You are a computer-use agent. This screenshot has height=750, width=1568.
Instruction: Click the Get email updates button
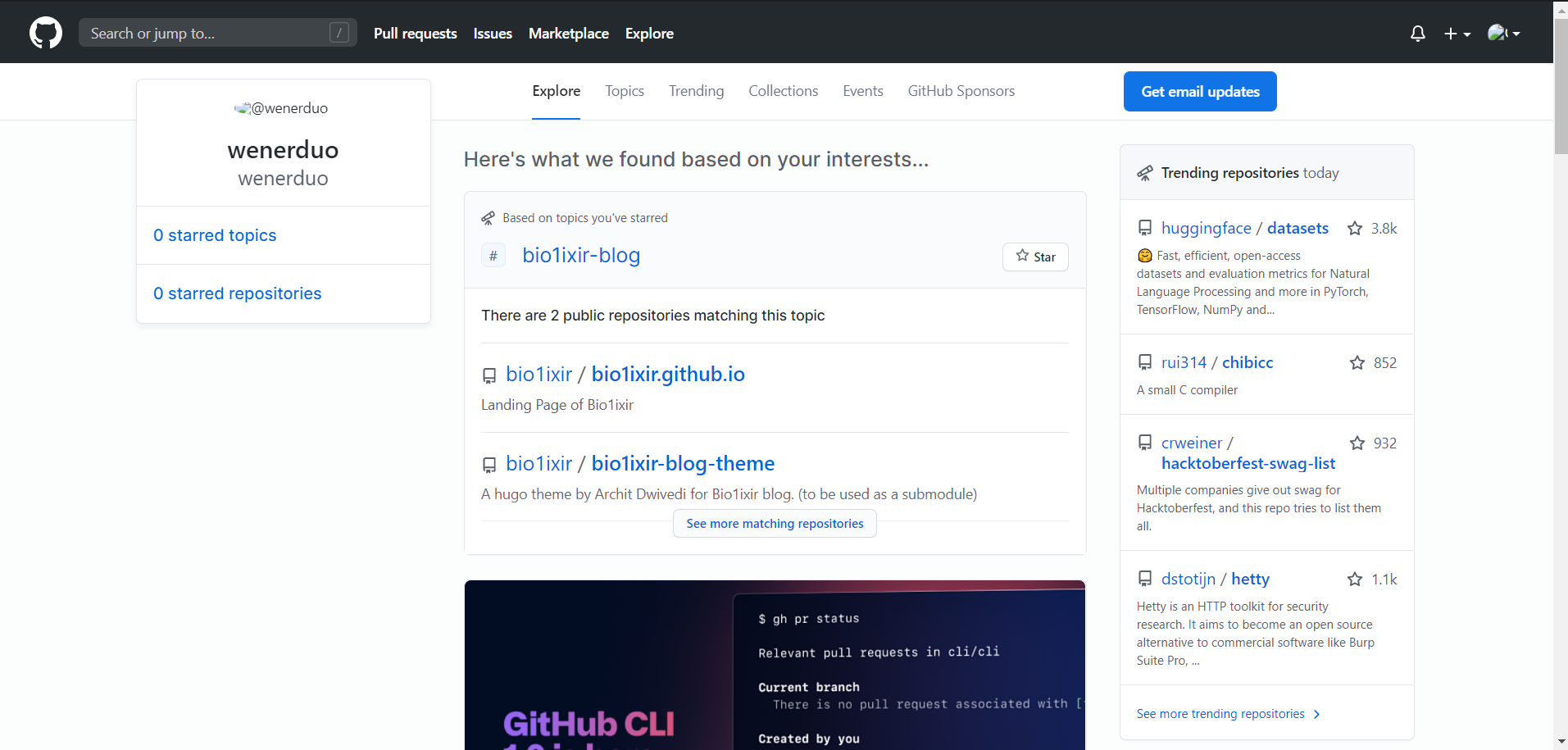pos(1200,92)
